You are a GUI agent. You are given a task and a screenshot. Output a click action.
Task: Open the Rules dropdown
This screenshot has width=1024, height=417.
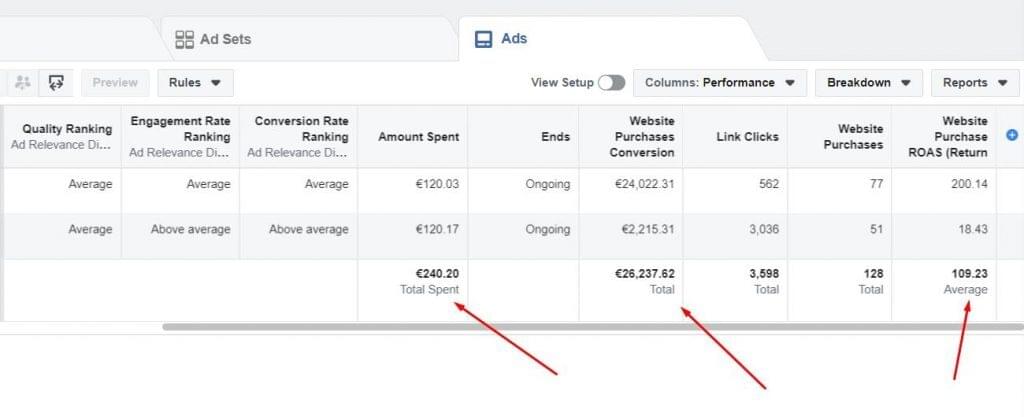pyautogui.click(x=195, y=83)
